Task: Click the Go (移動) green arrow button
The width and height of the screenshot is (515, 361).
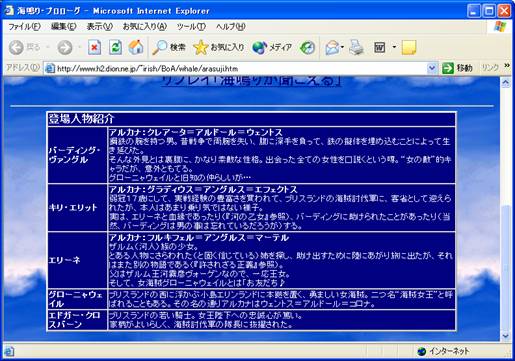Action: [x=457, y=68]
